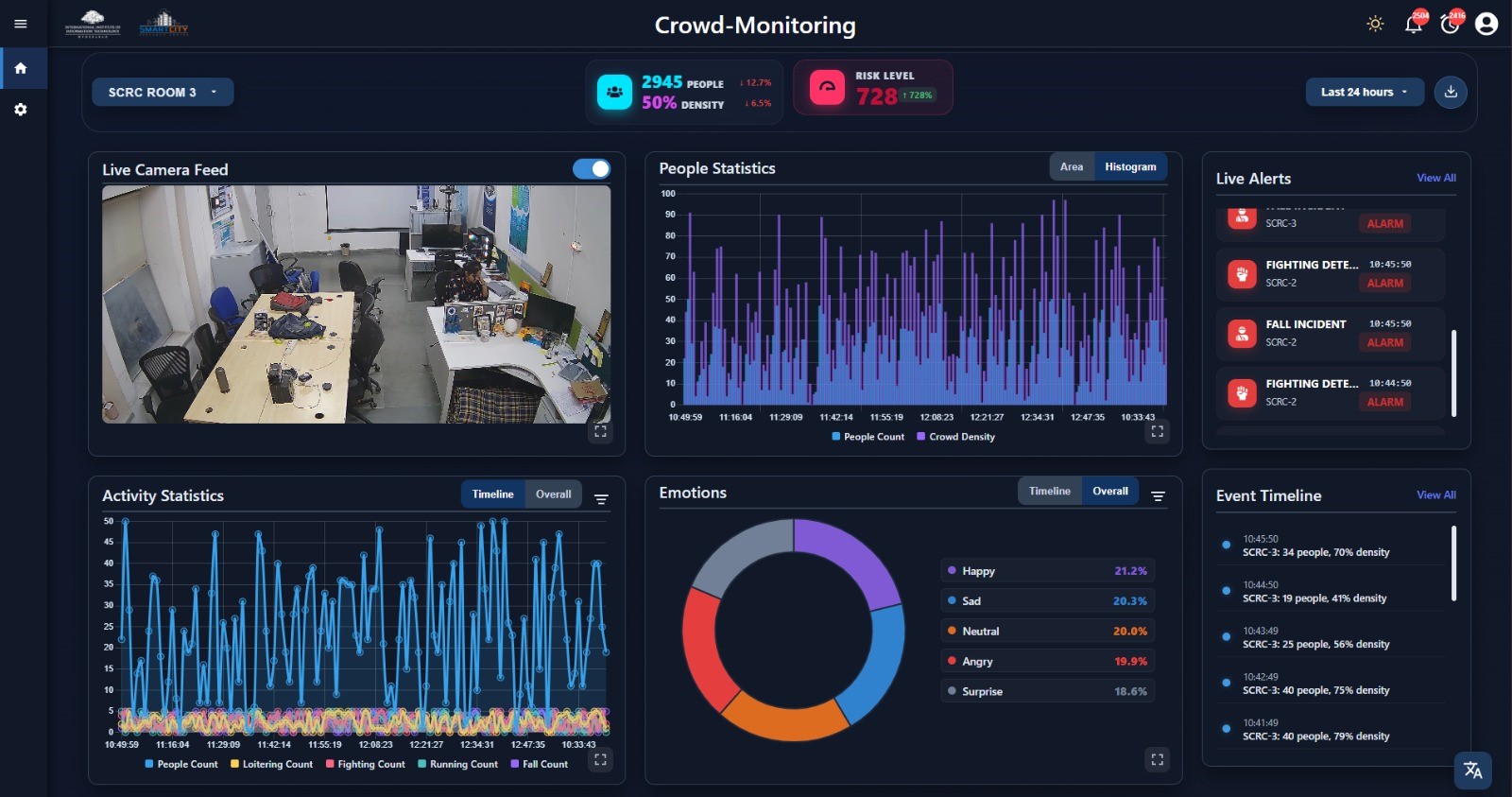Screen dimensions: 1512x797
Task: Open alert history clock icon
Action: click(1451, 24)
